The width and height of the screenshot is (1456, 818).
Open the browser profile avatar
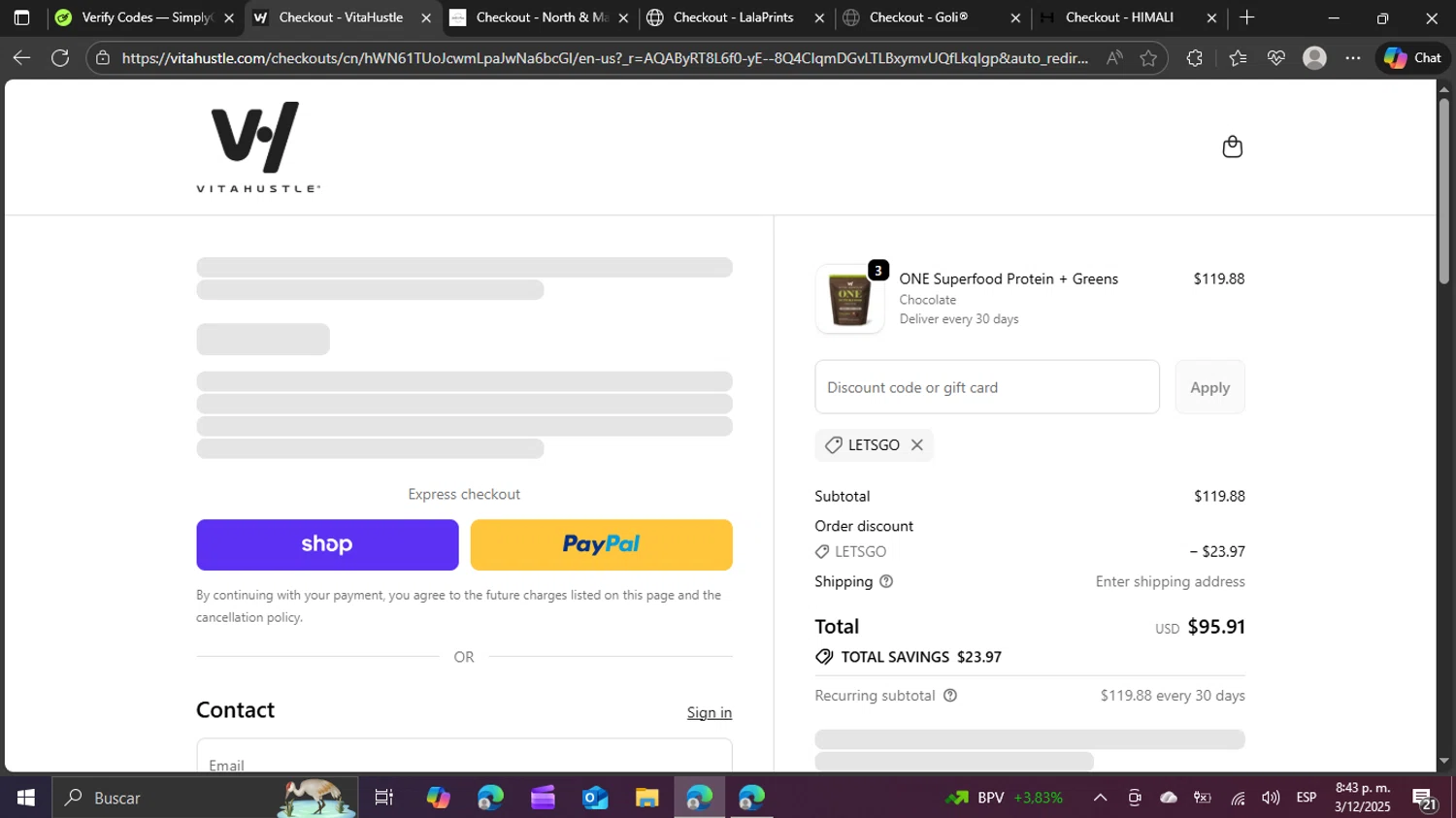point(1314,58)
